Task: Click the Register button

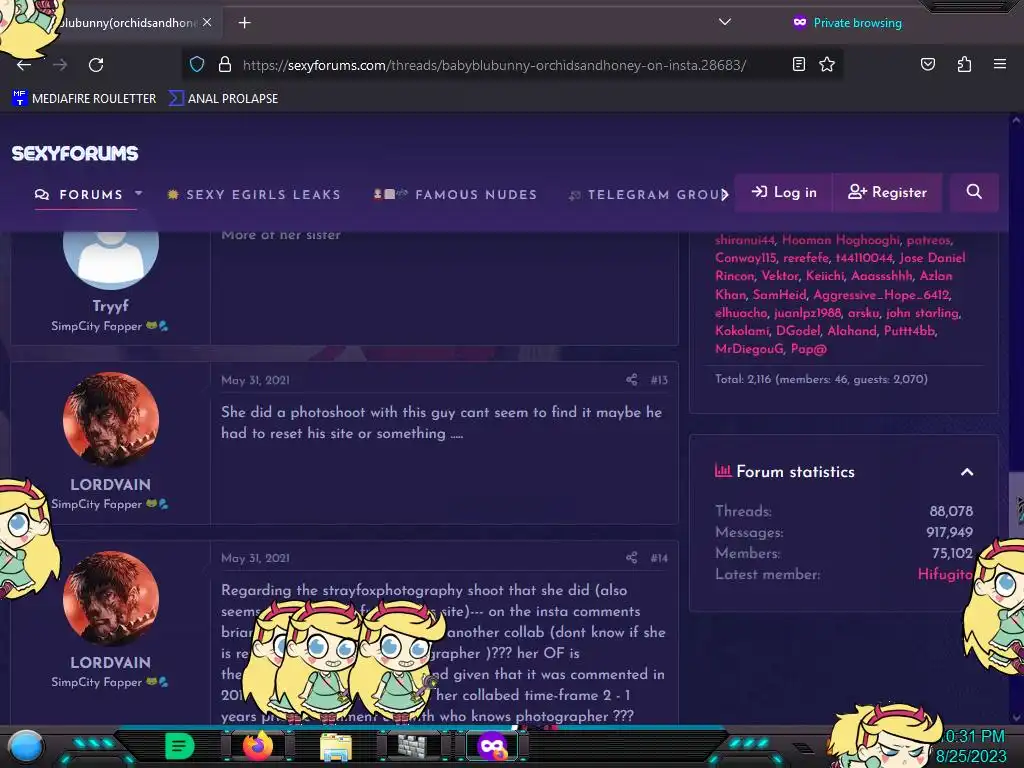Action: 888,192
